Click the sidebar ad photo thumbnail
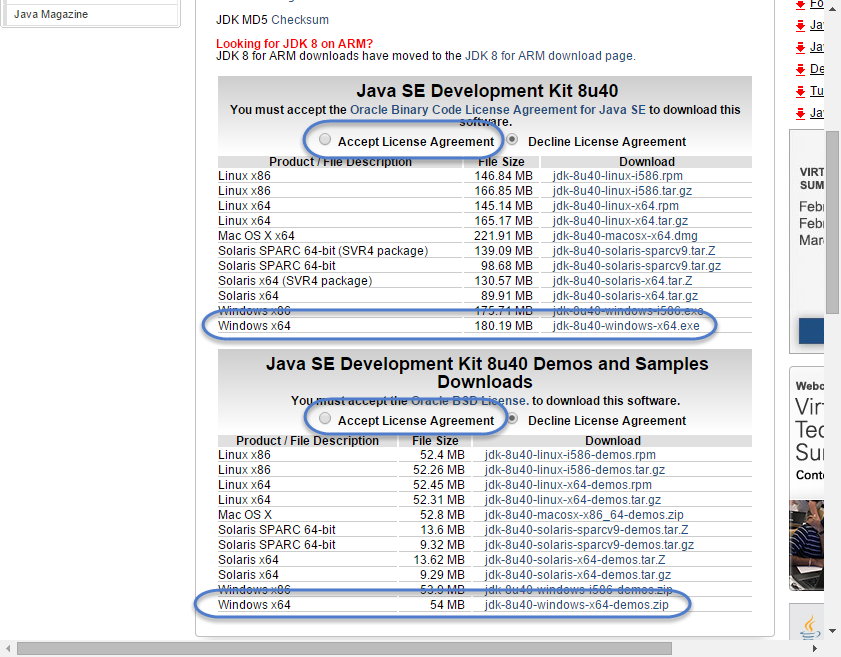The height and width of the screenshot is (657, 841). (806, 545)
